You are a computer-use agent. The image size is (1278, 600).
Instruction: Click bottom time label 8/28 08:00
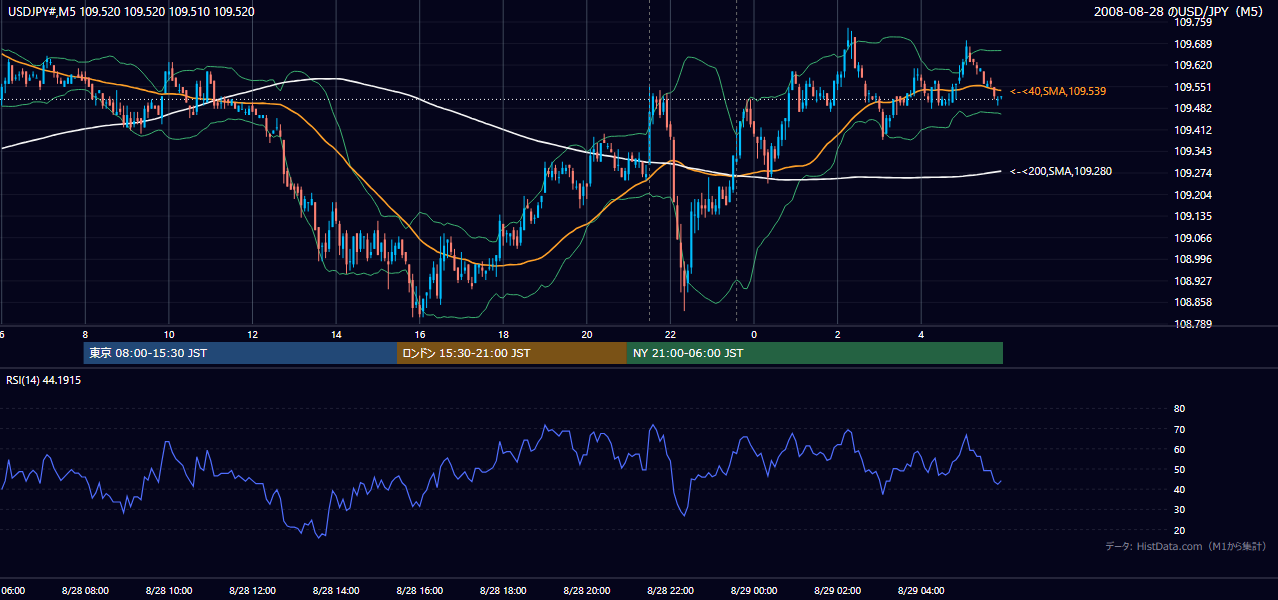tap(85, 590)
